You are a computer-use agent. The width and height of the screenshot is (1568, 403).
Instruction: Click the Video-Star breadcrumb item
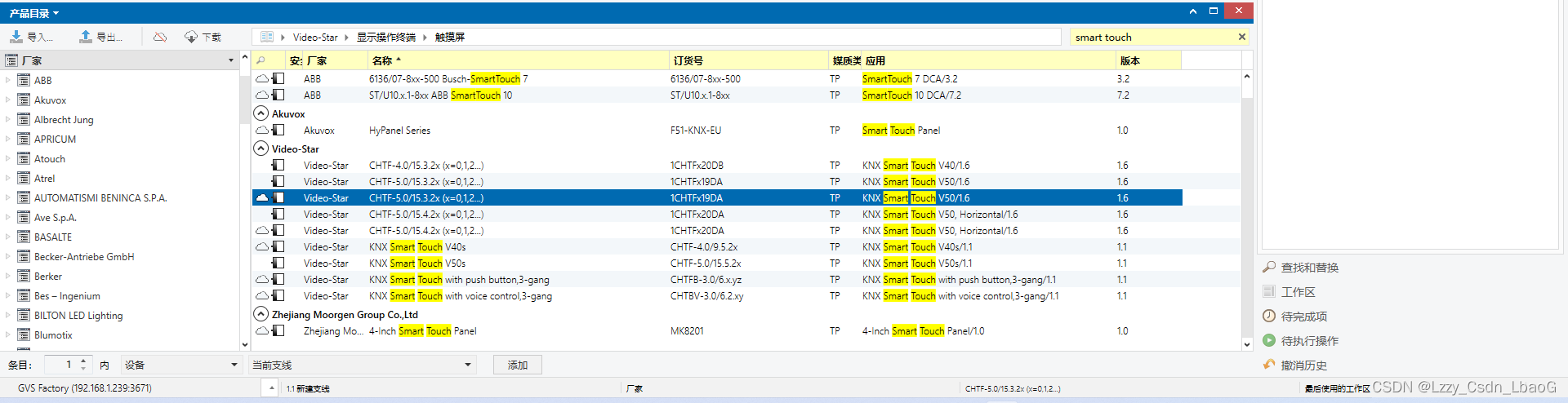(x=315, y=38)
